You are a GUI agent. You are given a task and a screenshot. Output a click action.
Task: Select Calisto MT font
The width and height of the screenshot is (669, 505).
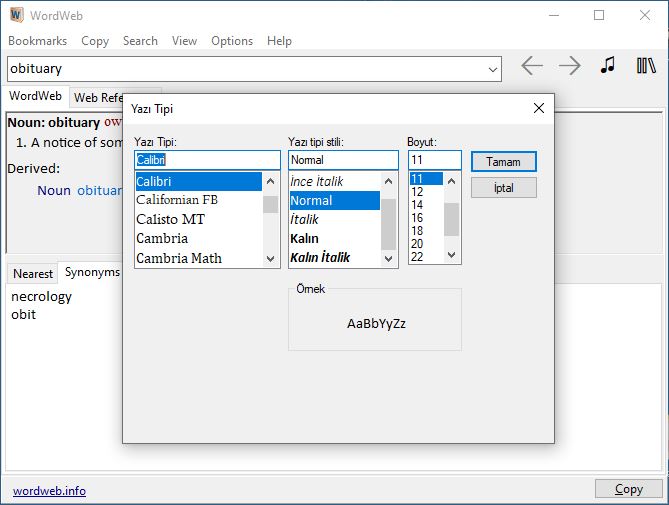[198, 219]
